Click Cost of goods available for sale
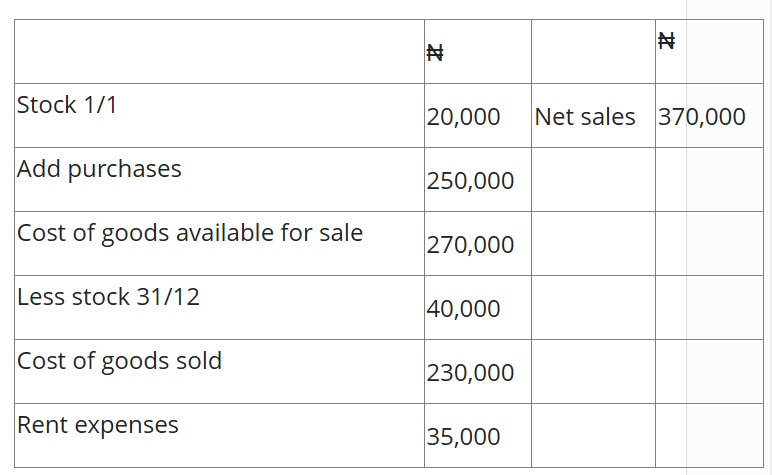This screenshot has height=475, width=772. (190, 233)
